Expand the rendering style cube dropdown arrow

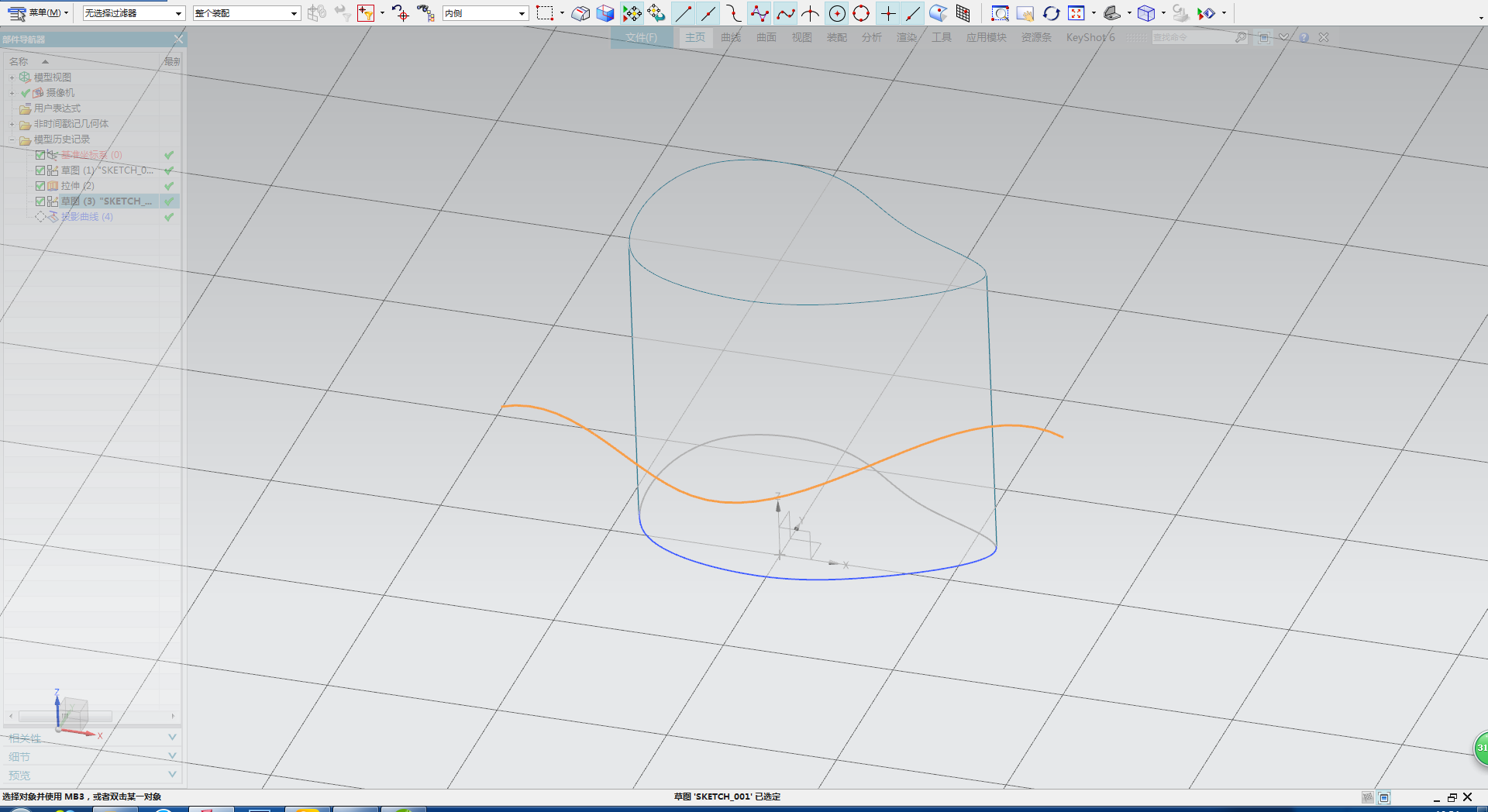[x=1163, y=13]
